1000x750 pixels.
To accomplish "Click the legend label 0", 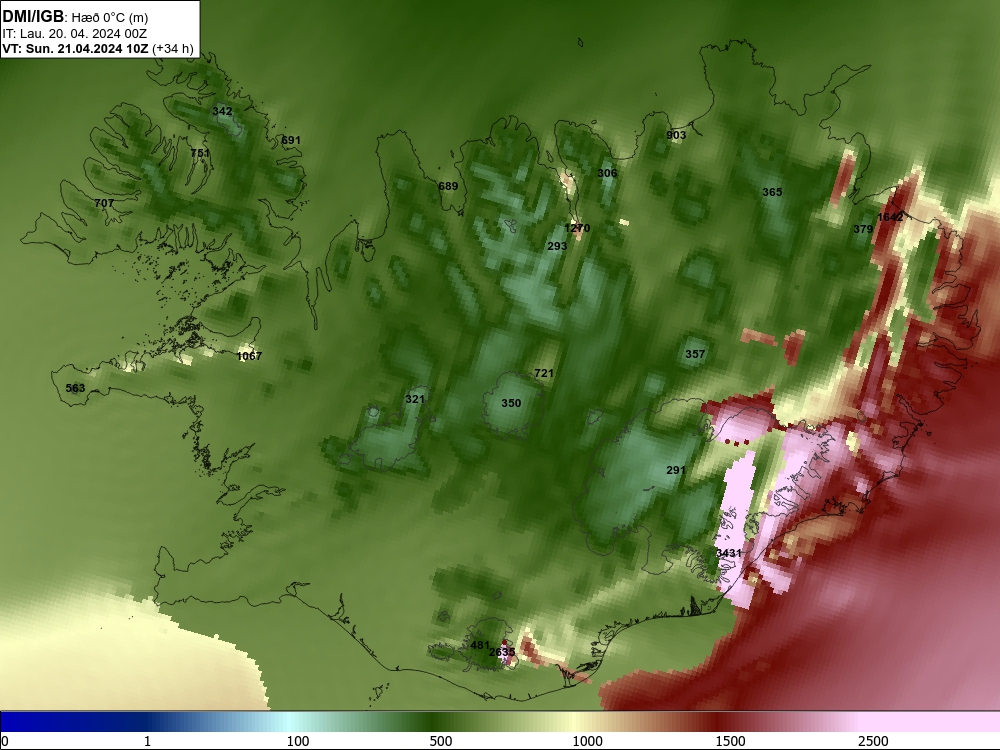I will coord(5,741).
